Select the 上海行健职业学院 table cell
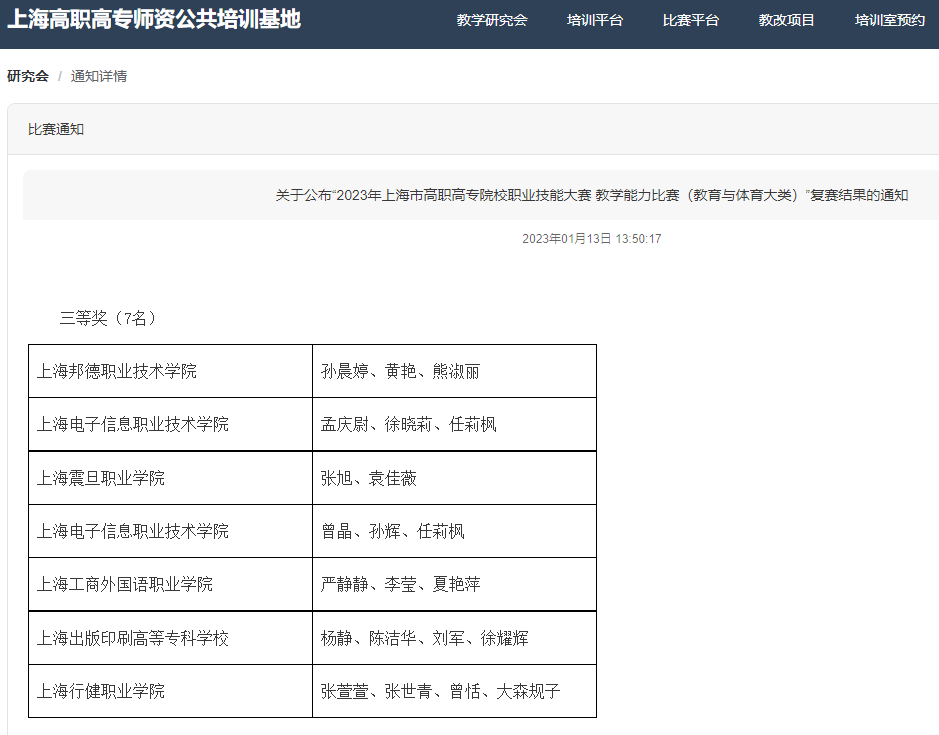The width and height of the screenshot is (939, 735). click(101, 691)
